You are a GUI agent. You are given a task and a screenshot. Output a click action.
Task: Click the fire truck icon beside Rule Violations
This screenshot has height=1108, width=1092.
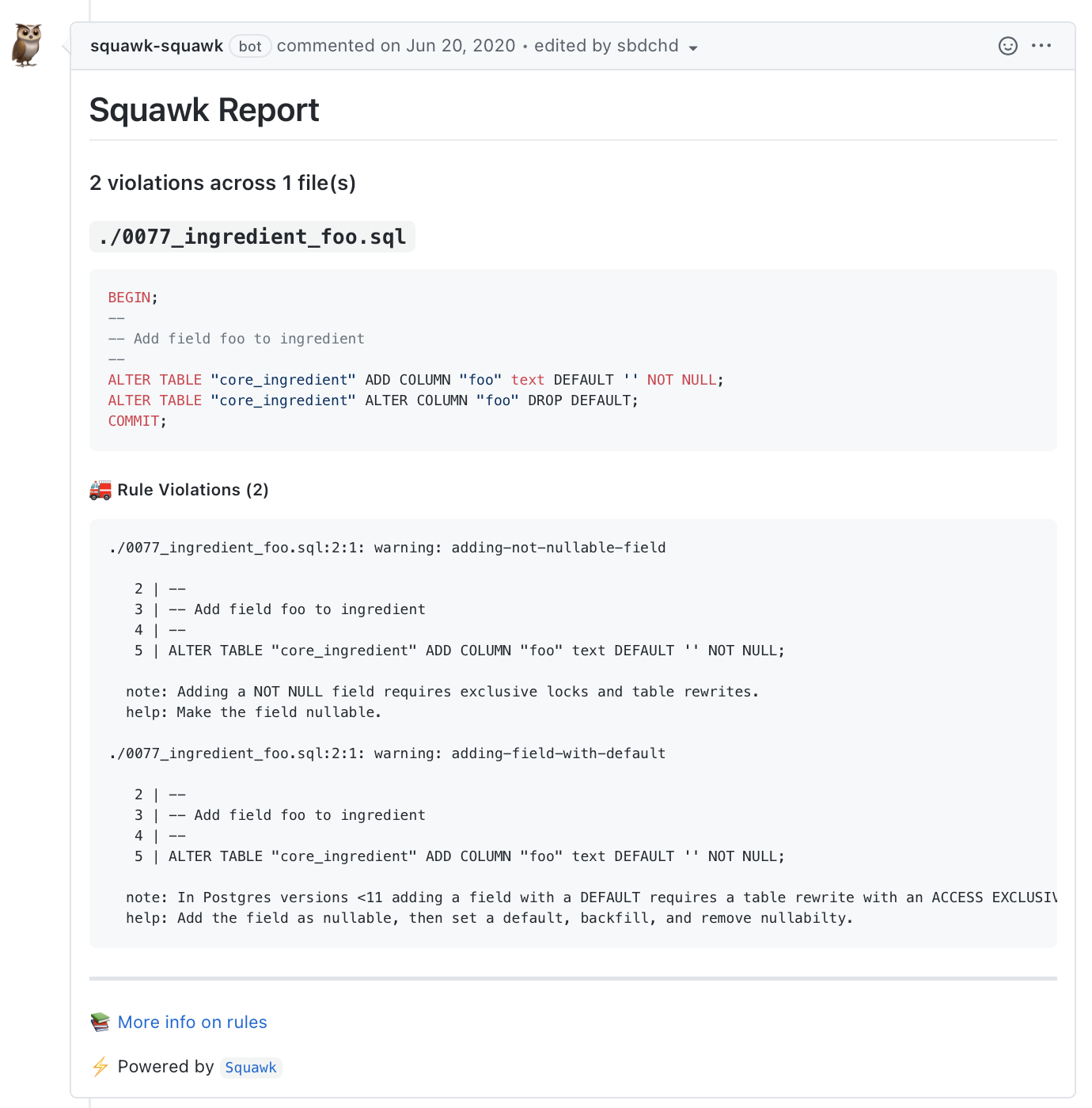pyautogui.click(x=100, y=490)
